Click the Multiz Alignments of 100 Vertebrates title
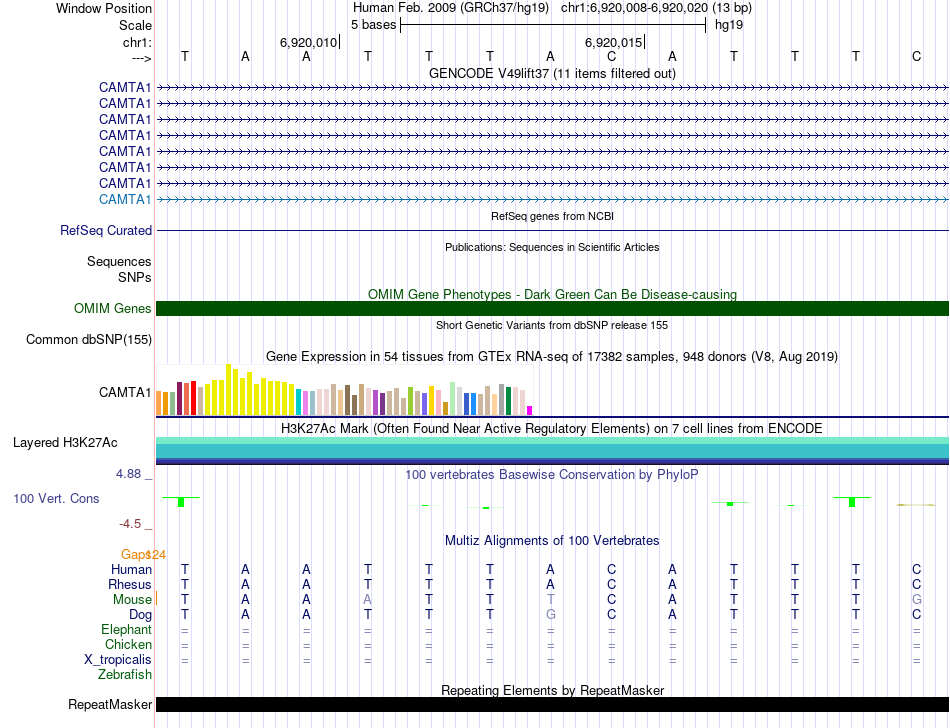This screenshot has height=728, width=950. (552, 540)
